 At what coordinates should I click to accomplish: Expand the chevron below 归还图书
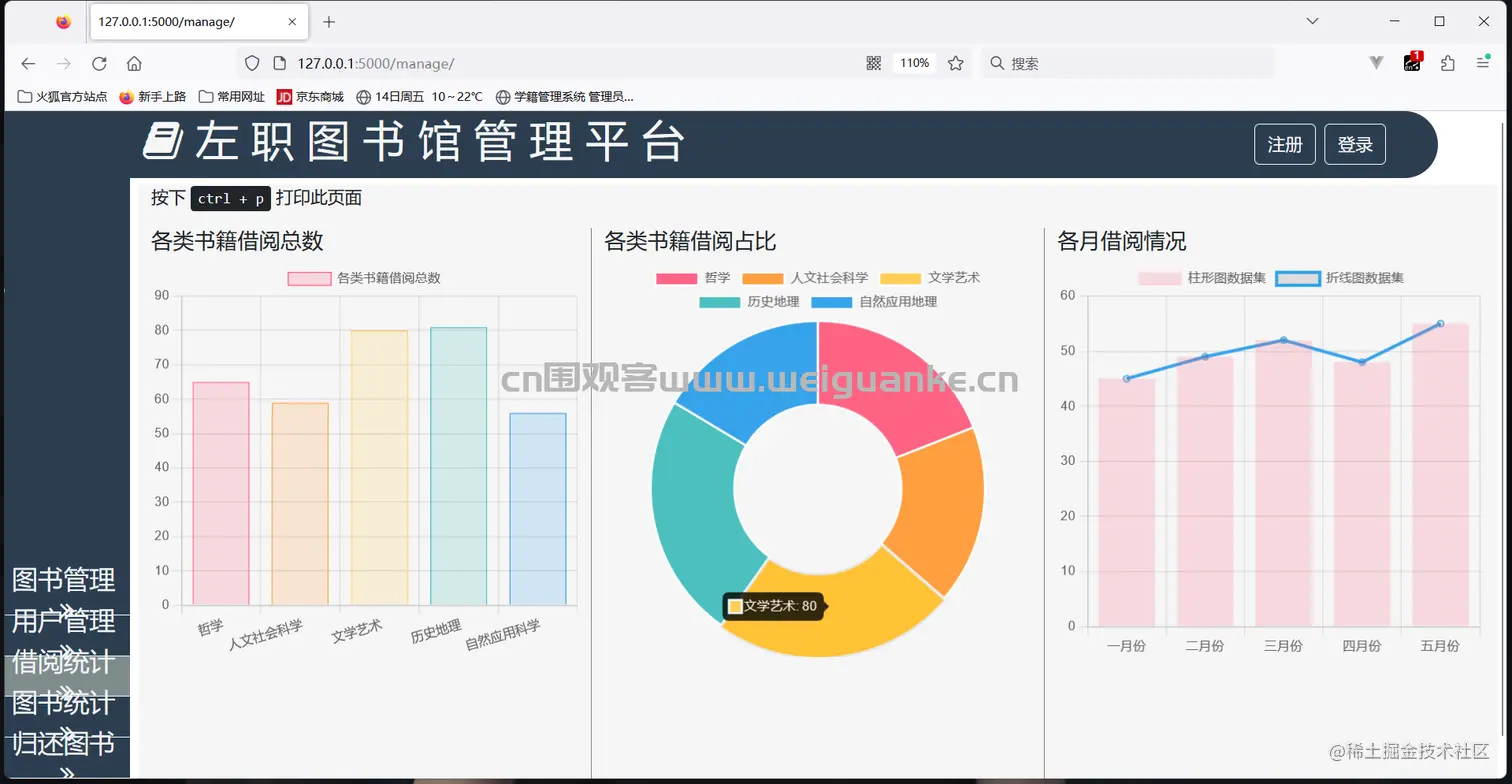tap(66, 773)
